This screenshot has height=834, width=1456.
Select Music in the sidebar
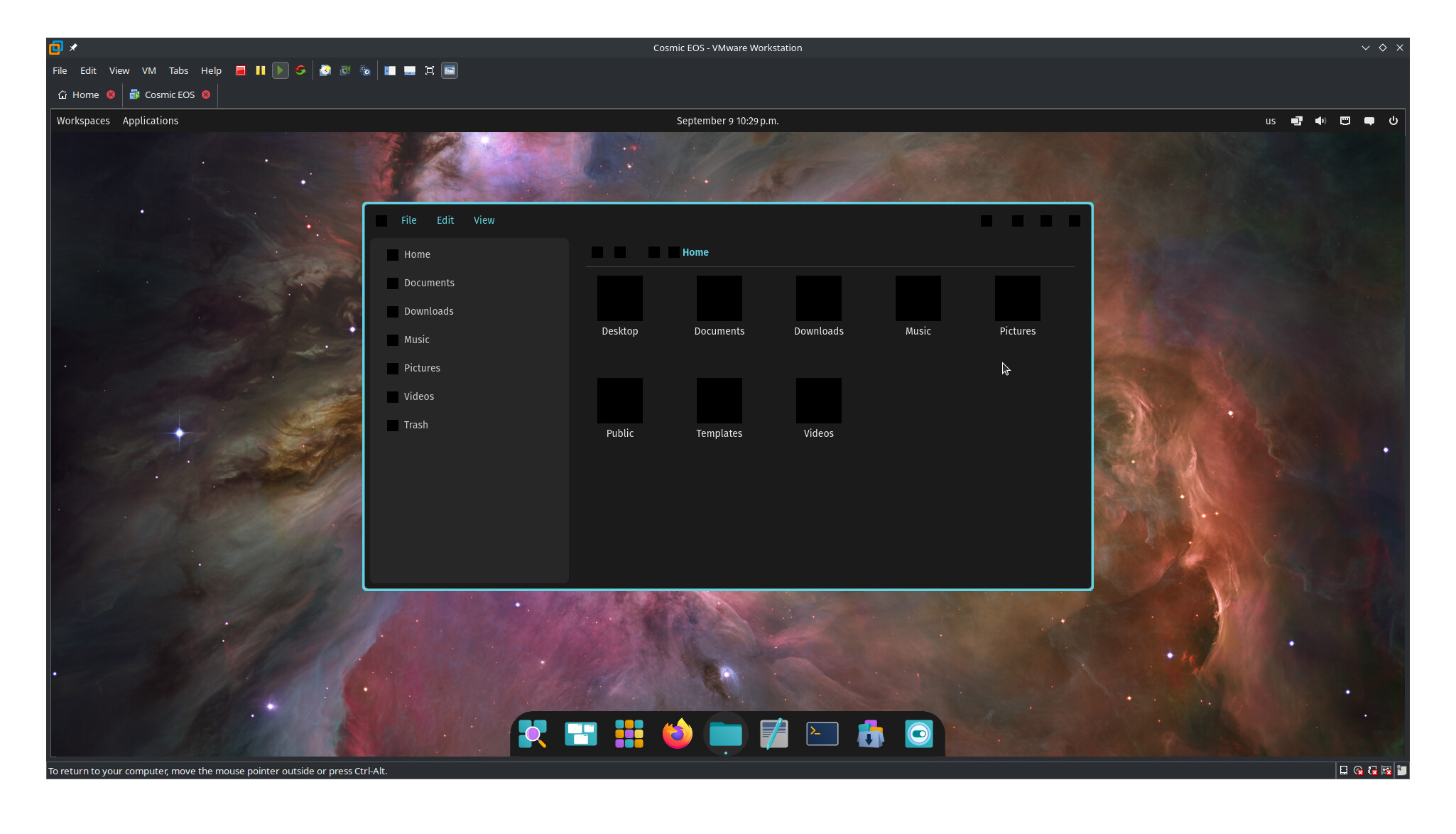click(x=469, y=340)
